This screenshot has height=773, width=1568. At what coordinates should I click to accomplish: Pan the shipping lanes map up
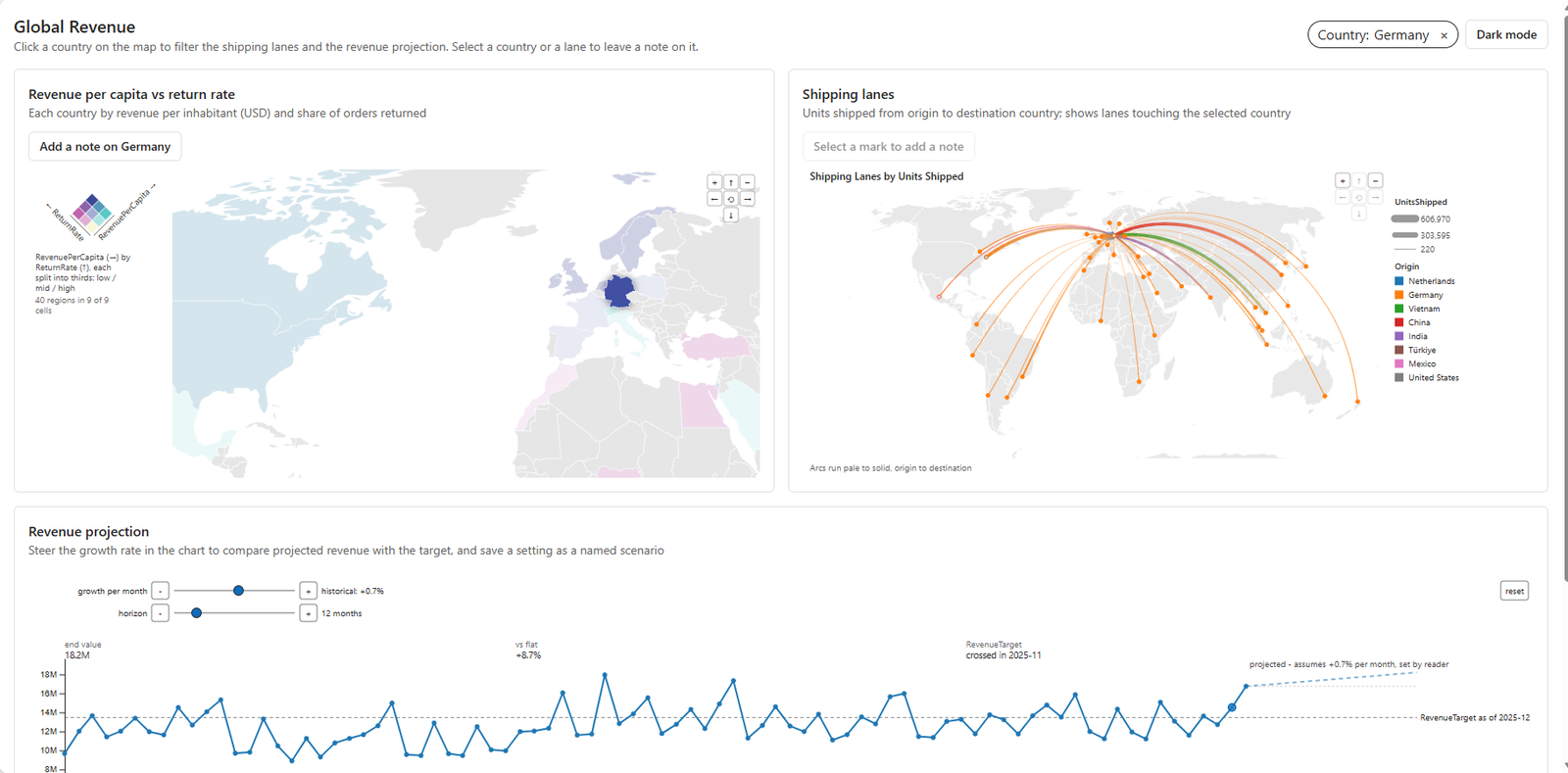click(x=1359, y=180)
